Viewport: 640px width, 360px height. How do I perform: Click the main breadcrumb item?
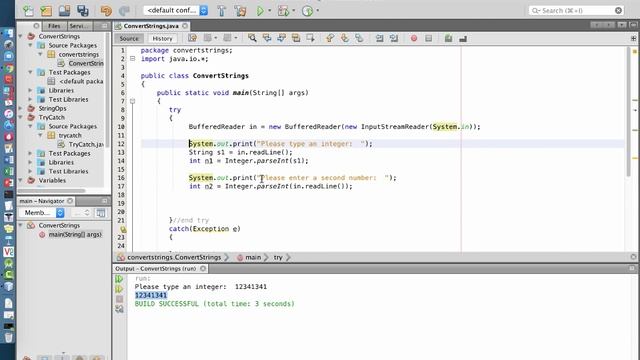(x=253, y=257)
